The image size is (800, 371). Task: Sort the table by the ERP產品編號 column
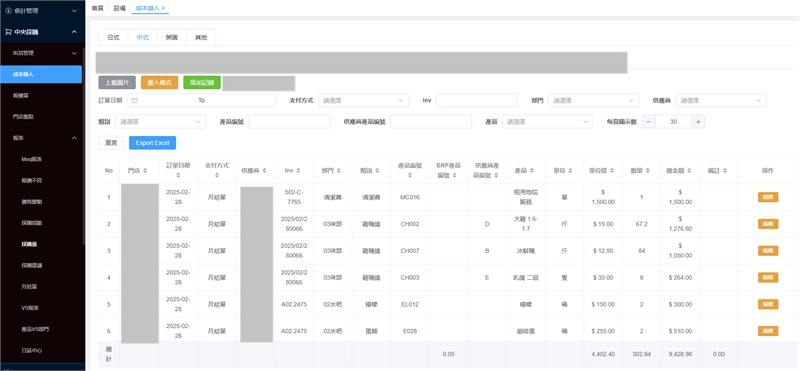(454, 176)
